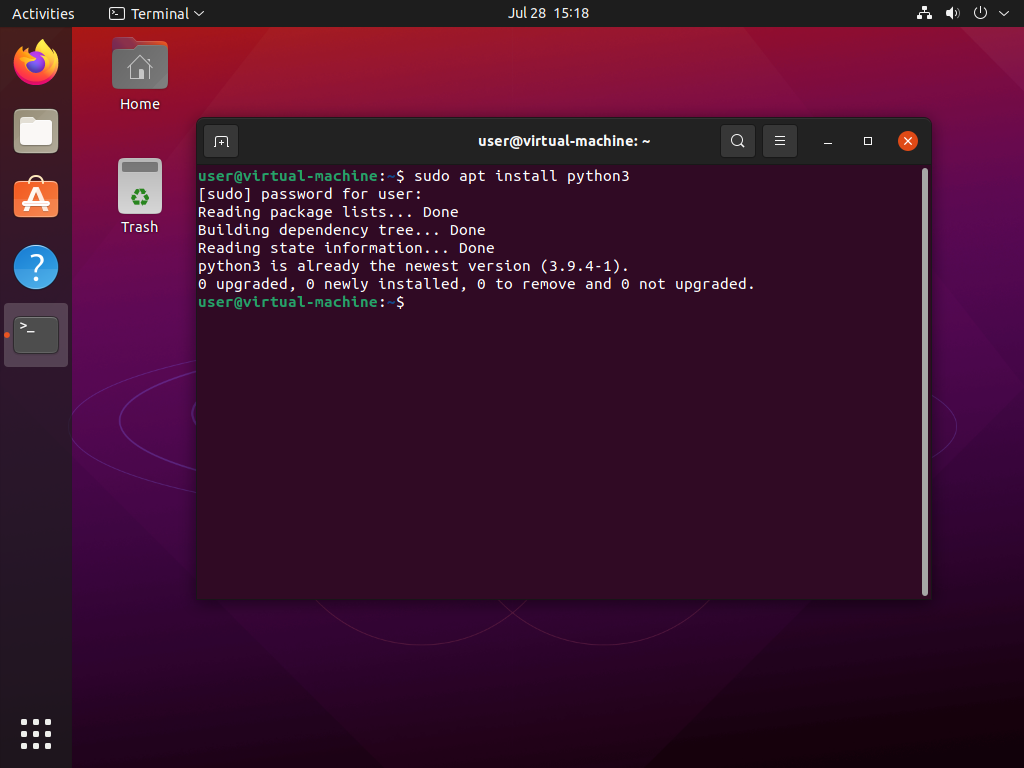
Task: Launch Firefox from the dock
Action: 36,64
